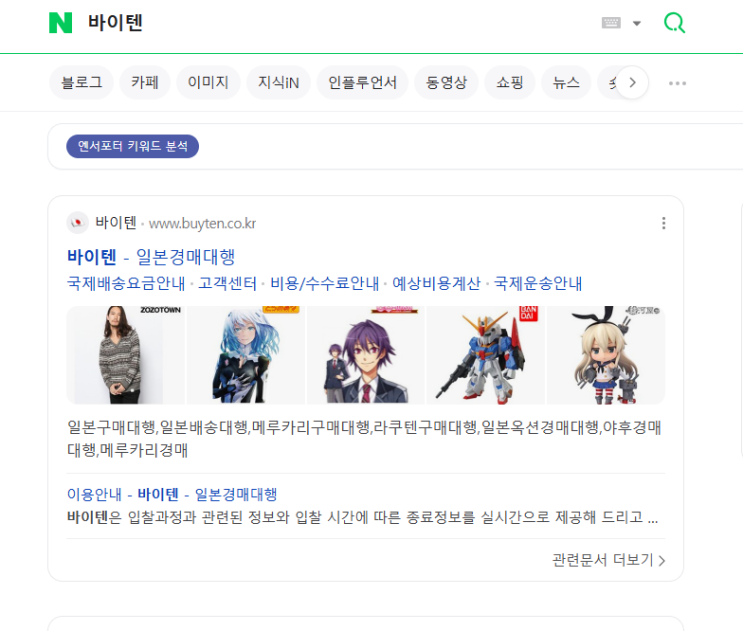Open 국제배송요금안내 sublink

tap(126, 283)
